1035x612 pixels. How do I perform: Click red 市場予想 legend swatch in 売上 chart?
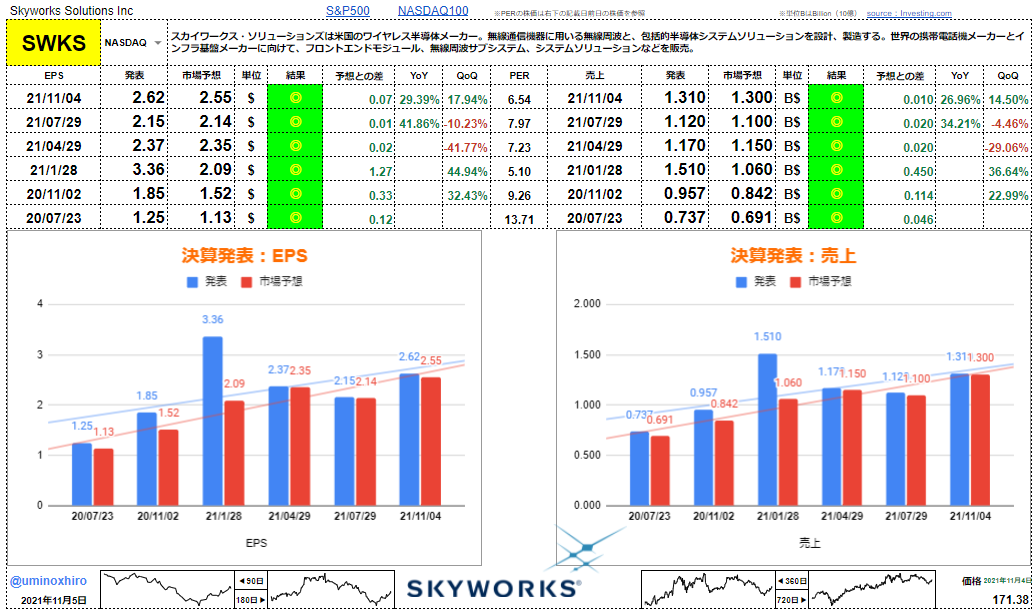pos(795,282)
